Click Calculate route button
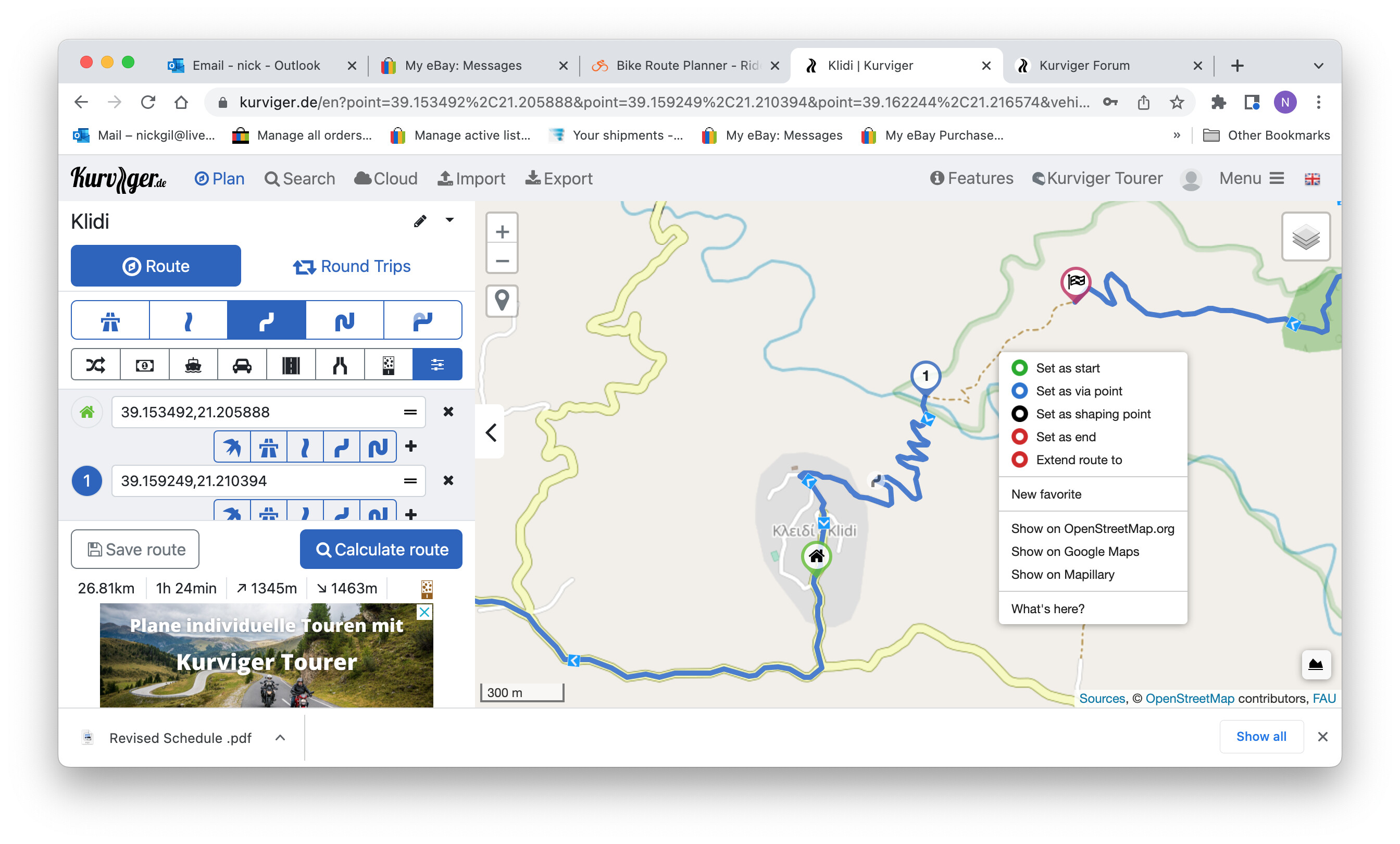Screen dimensions: 1400x844 click(381, 549)
